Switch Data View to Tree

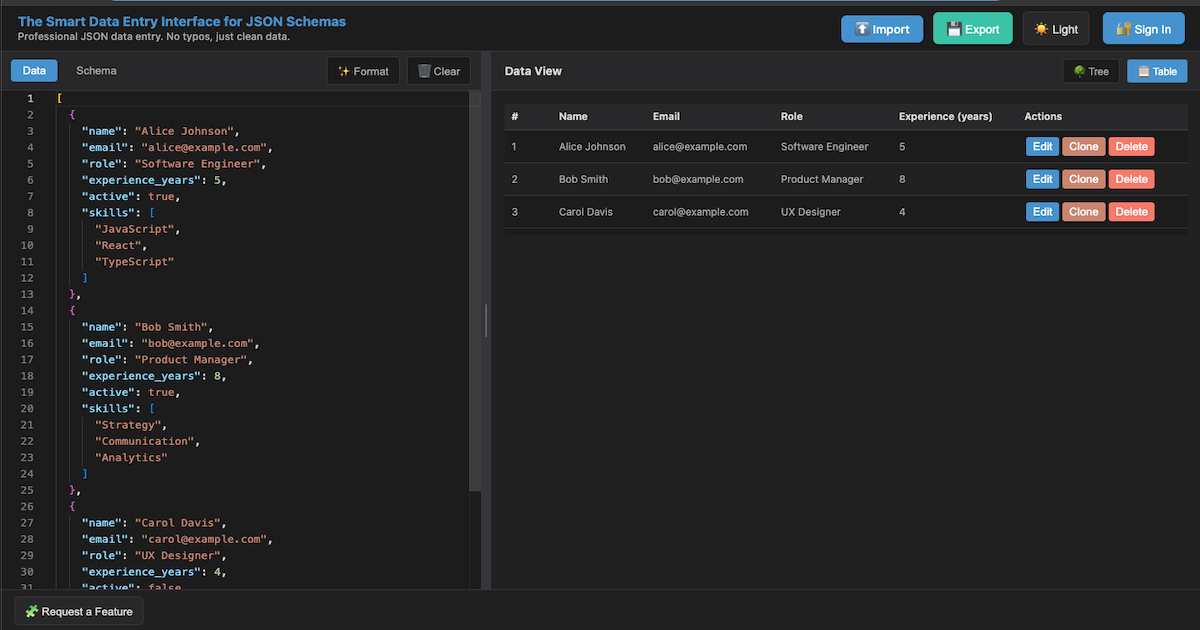(1091, 71)
